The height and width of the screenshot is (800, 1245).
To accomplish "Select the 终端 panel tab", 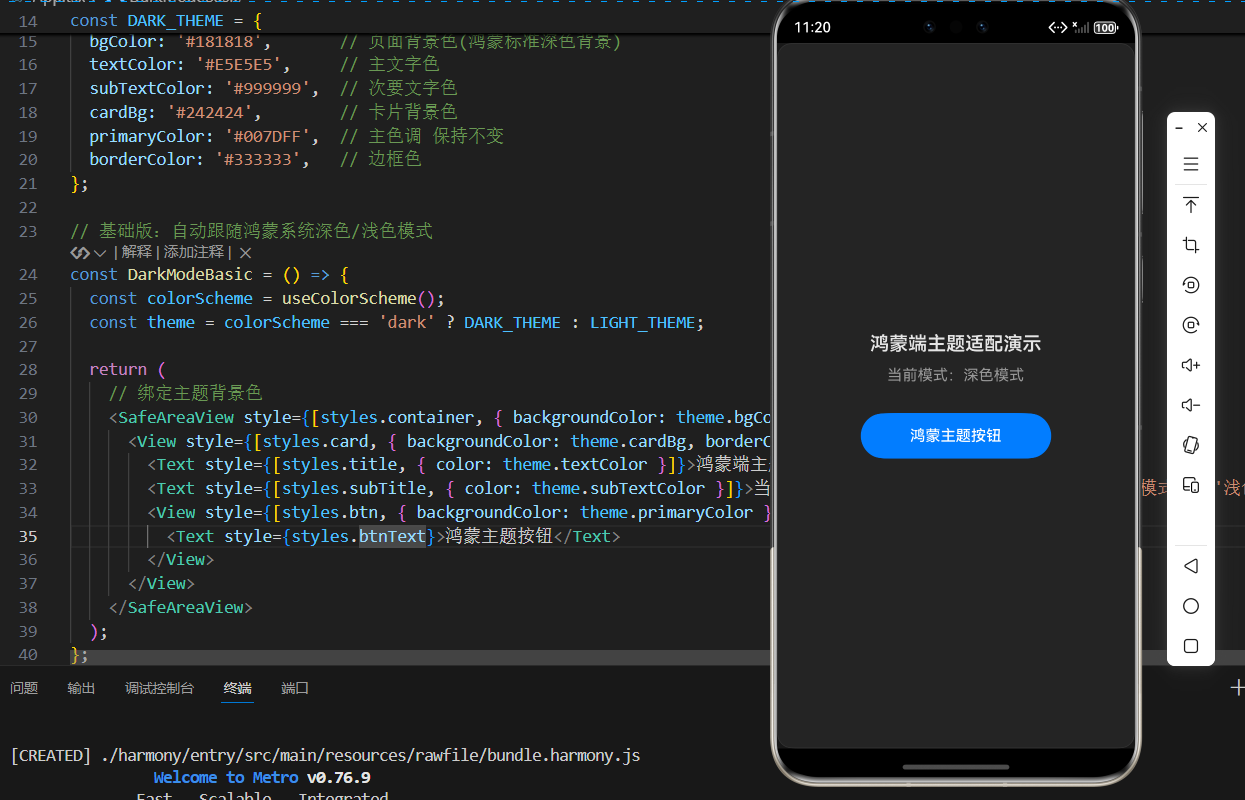I will point(237,688).
